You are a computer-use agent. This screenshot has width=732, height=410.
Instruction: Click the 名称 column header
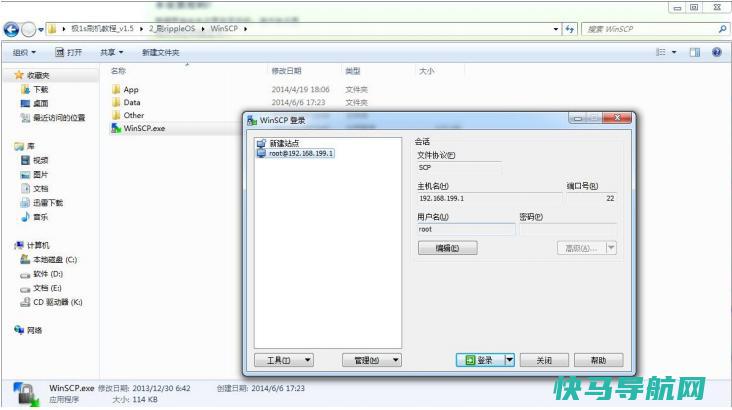[118, 71]
